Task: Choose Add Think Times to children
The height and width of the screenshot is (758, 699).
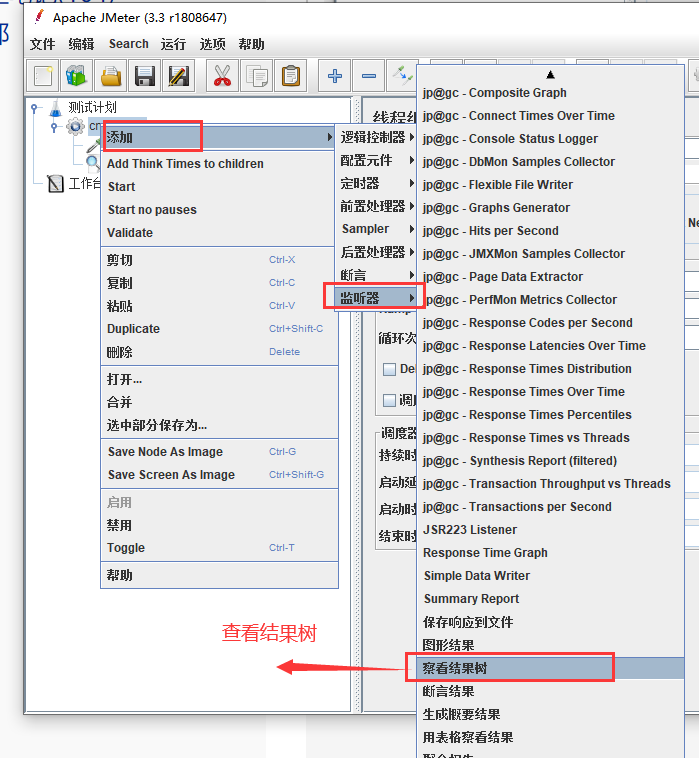Action: coord(219,164)
